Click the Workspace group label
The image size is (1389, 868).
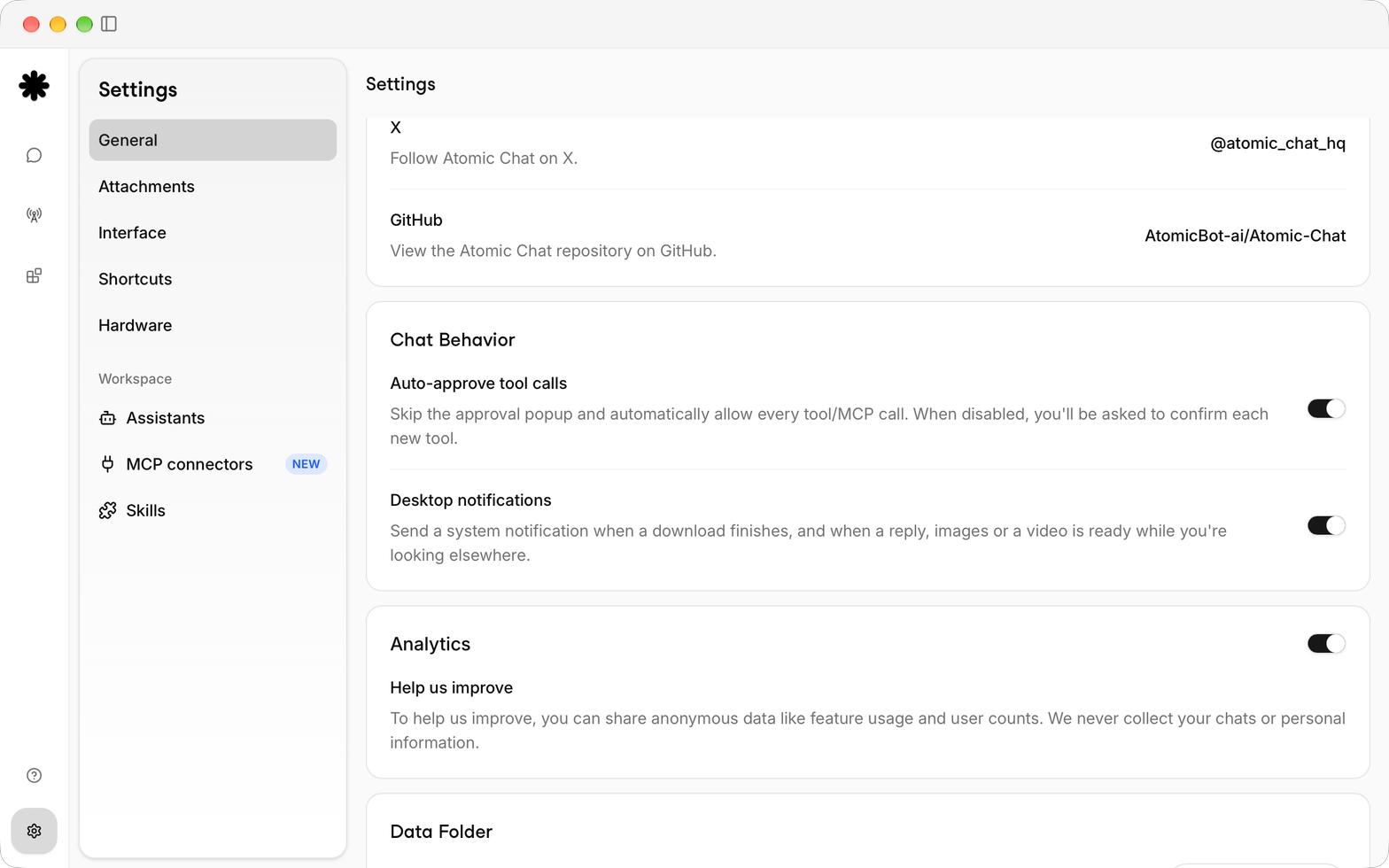click(135, 379)
